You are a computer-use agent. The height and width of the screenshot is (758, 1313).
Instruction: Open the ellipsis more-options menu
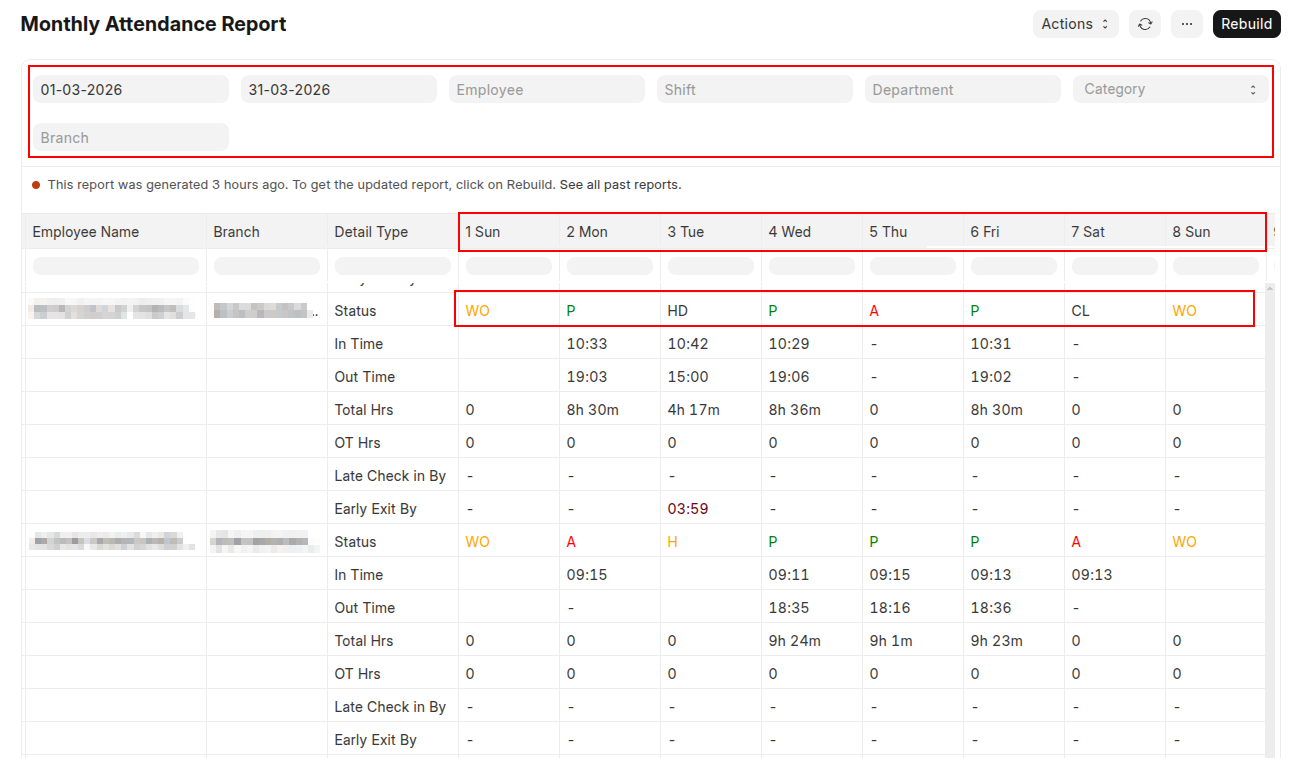[1187, 23]
